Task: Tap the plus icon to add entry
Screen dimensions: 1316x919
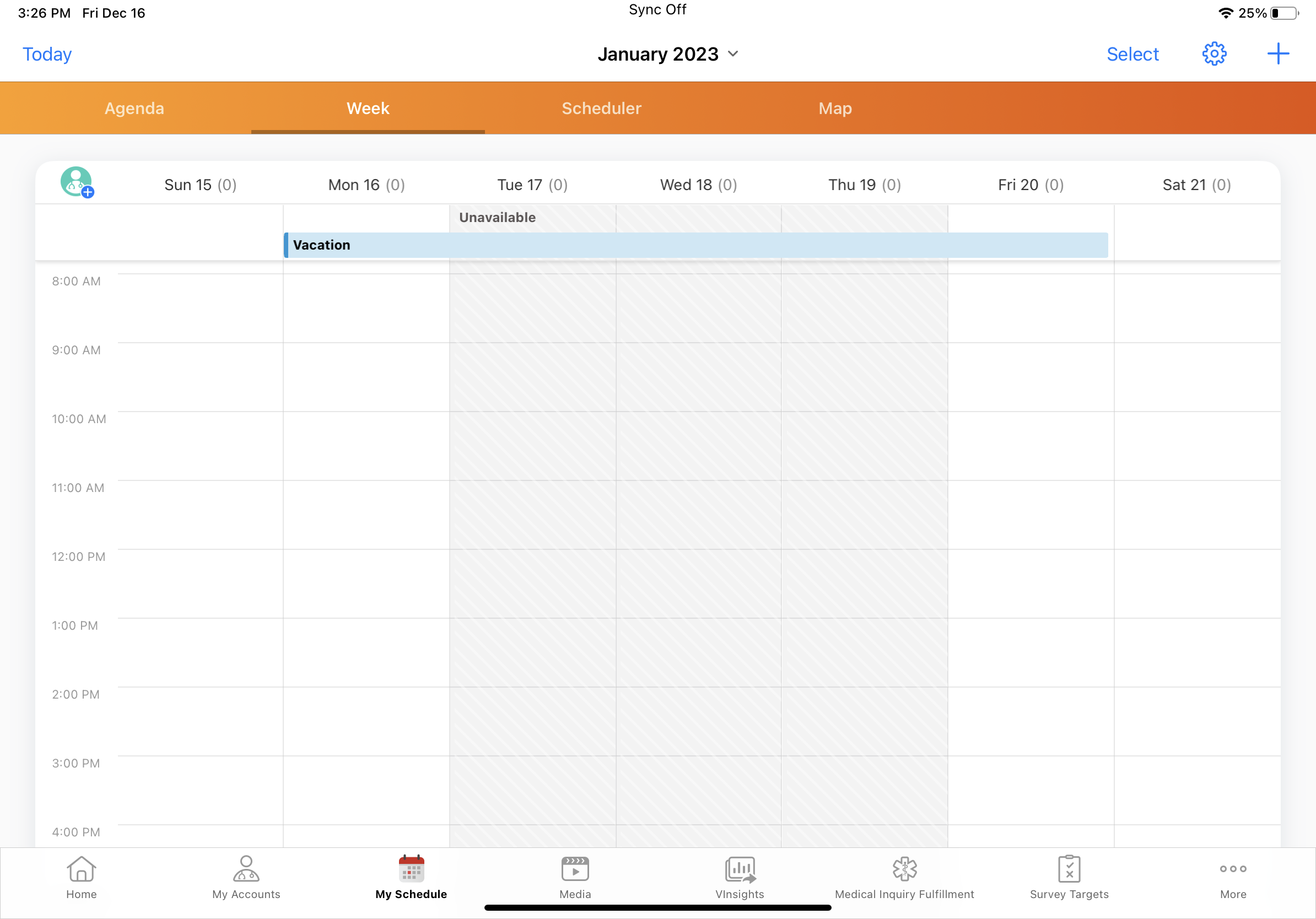Action: [1277, 54]
